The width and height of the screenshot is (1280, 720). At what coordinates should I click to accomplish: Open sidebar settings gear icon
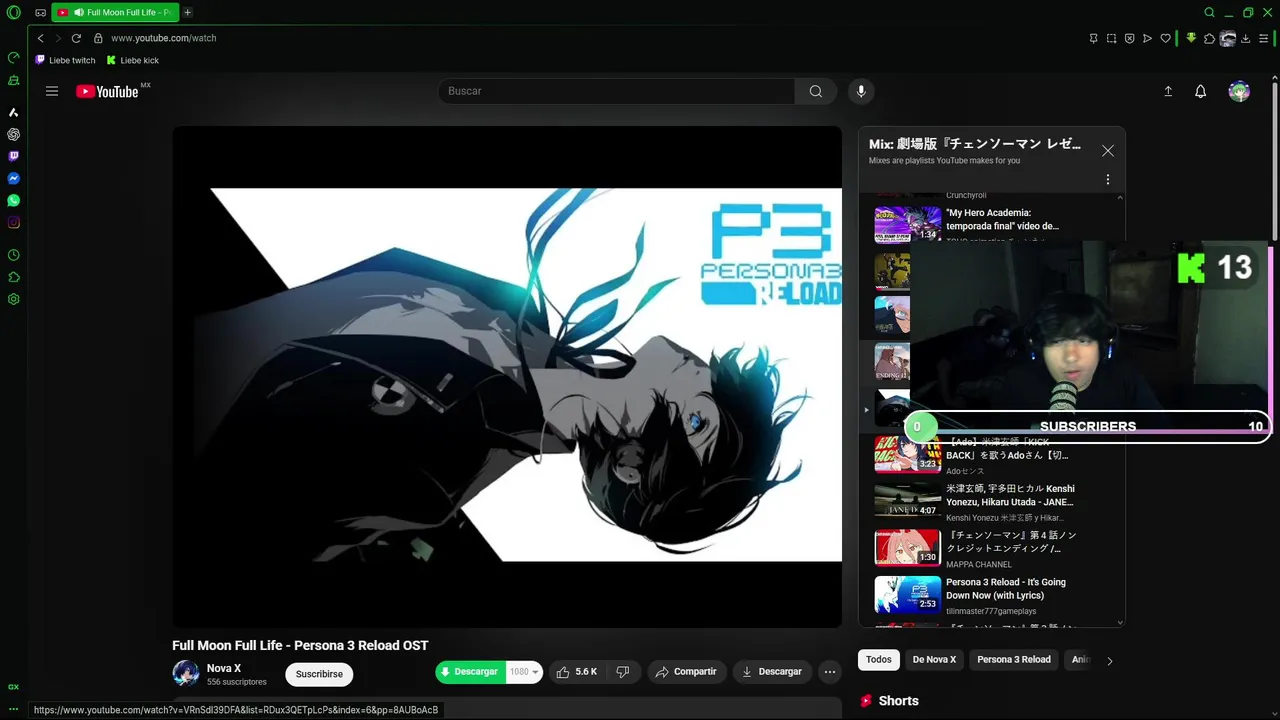coord(14,299)
